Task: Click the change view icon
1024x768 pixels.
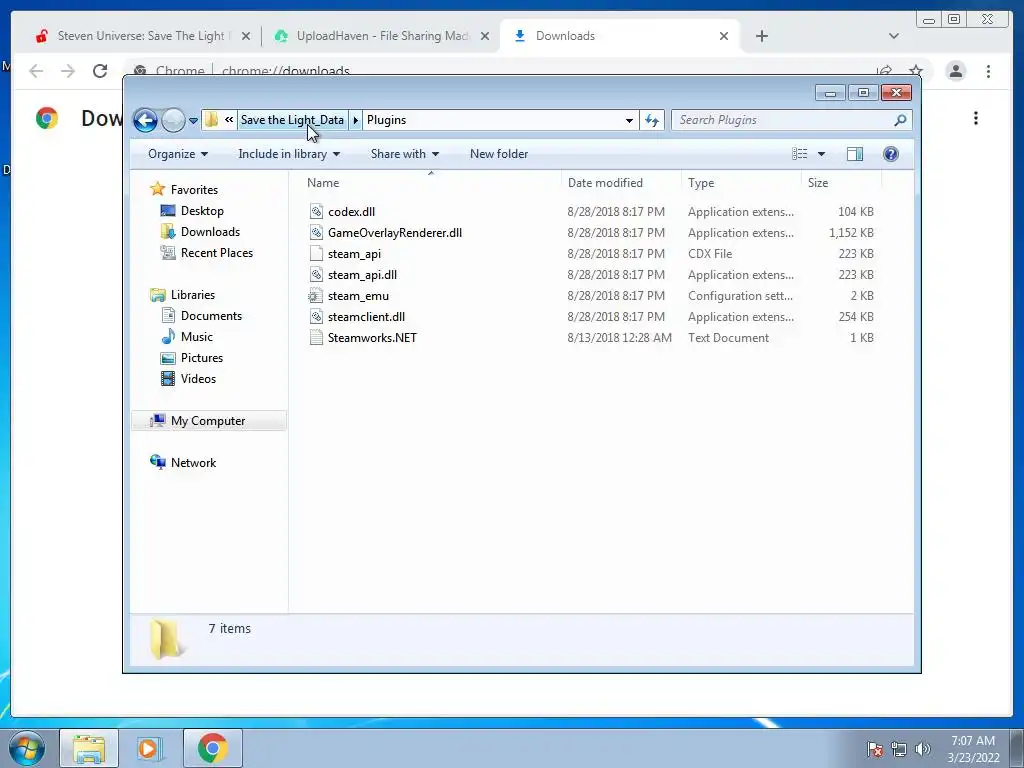Action: (800, 154)
